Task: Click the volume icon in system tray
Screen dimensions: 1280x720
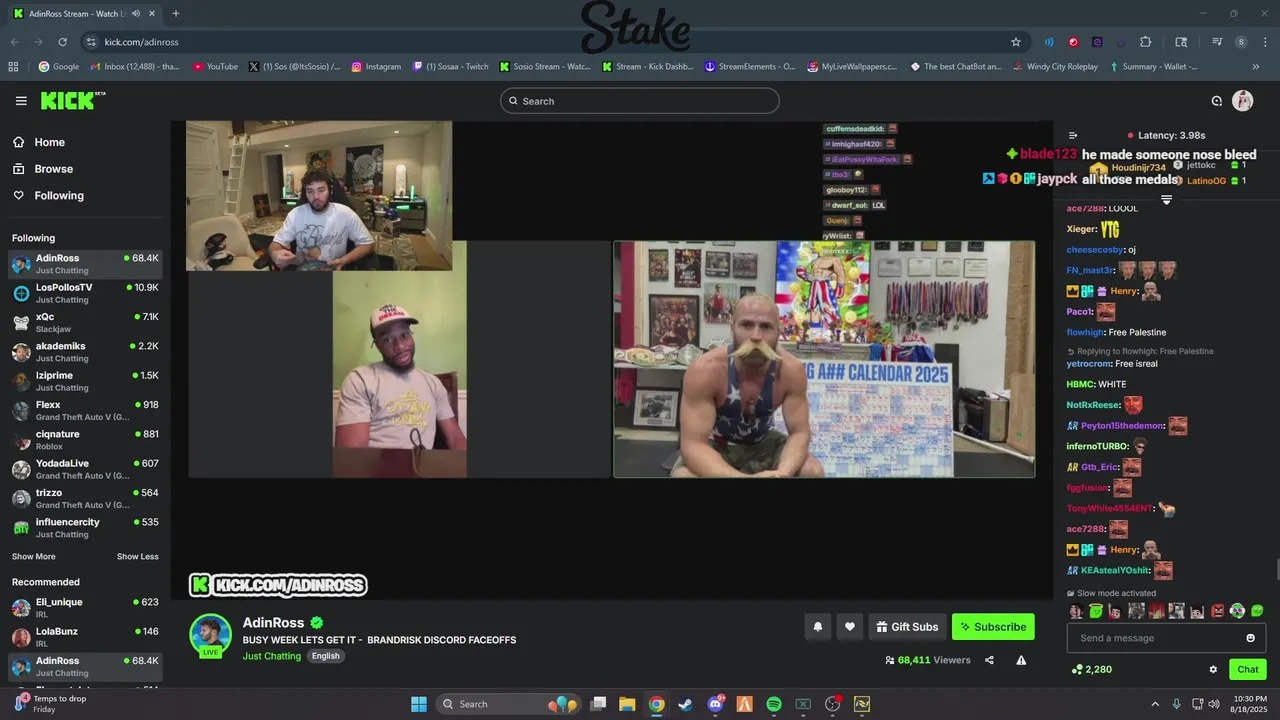Action: [1214, 704]
